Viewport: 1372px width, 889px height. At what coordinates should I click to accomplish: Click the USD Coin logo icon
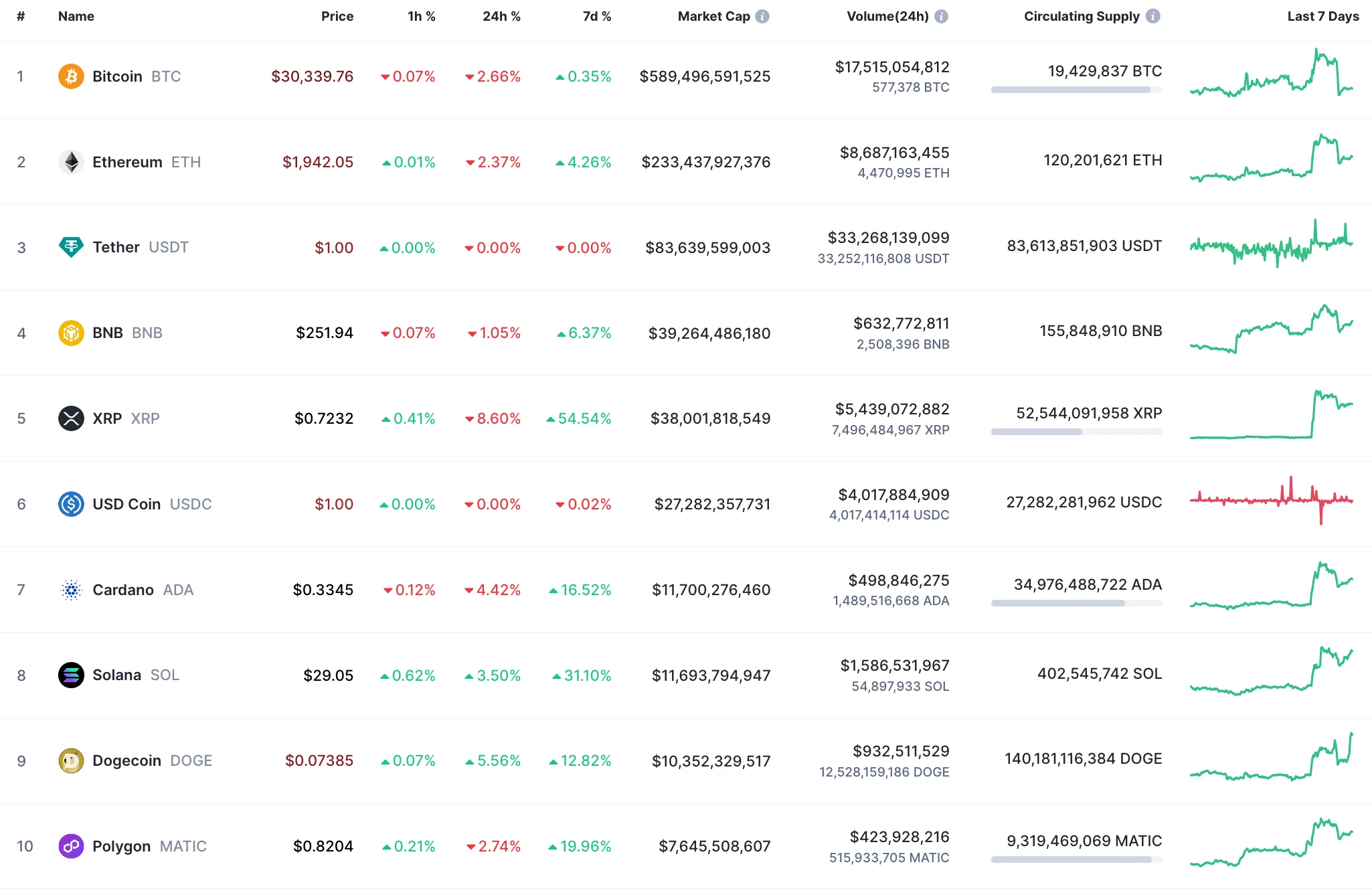(72, 504)
